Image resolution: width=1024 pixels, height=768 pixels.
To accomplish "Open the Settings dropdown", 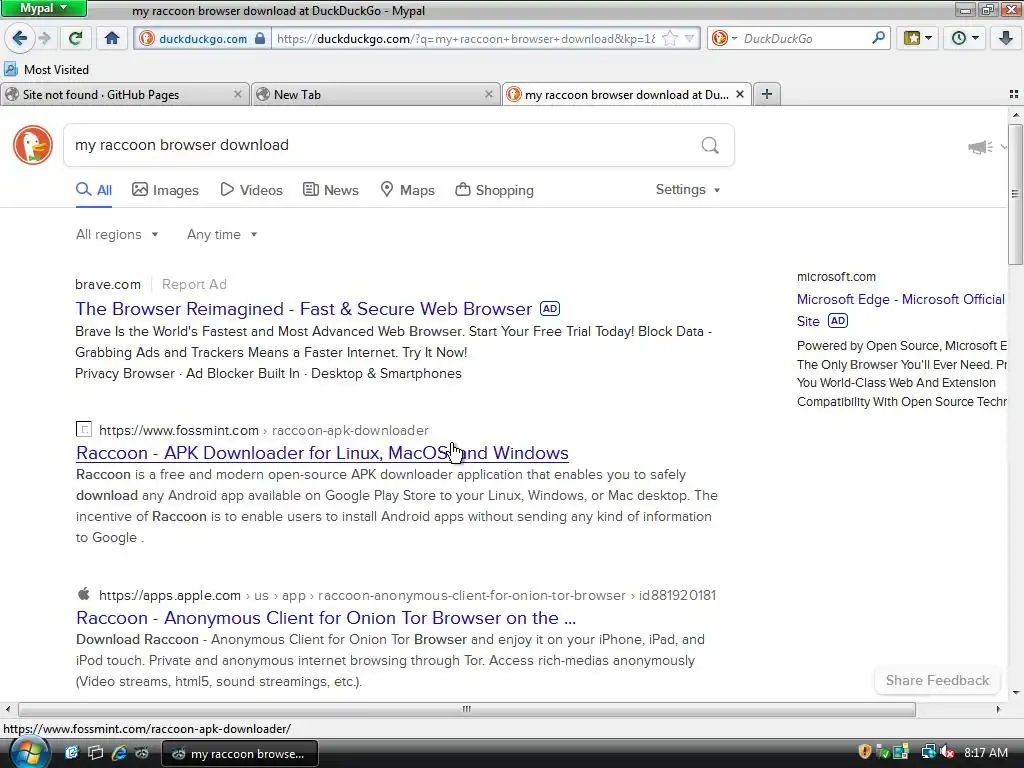I will (688, 189).
